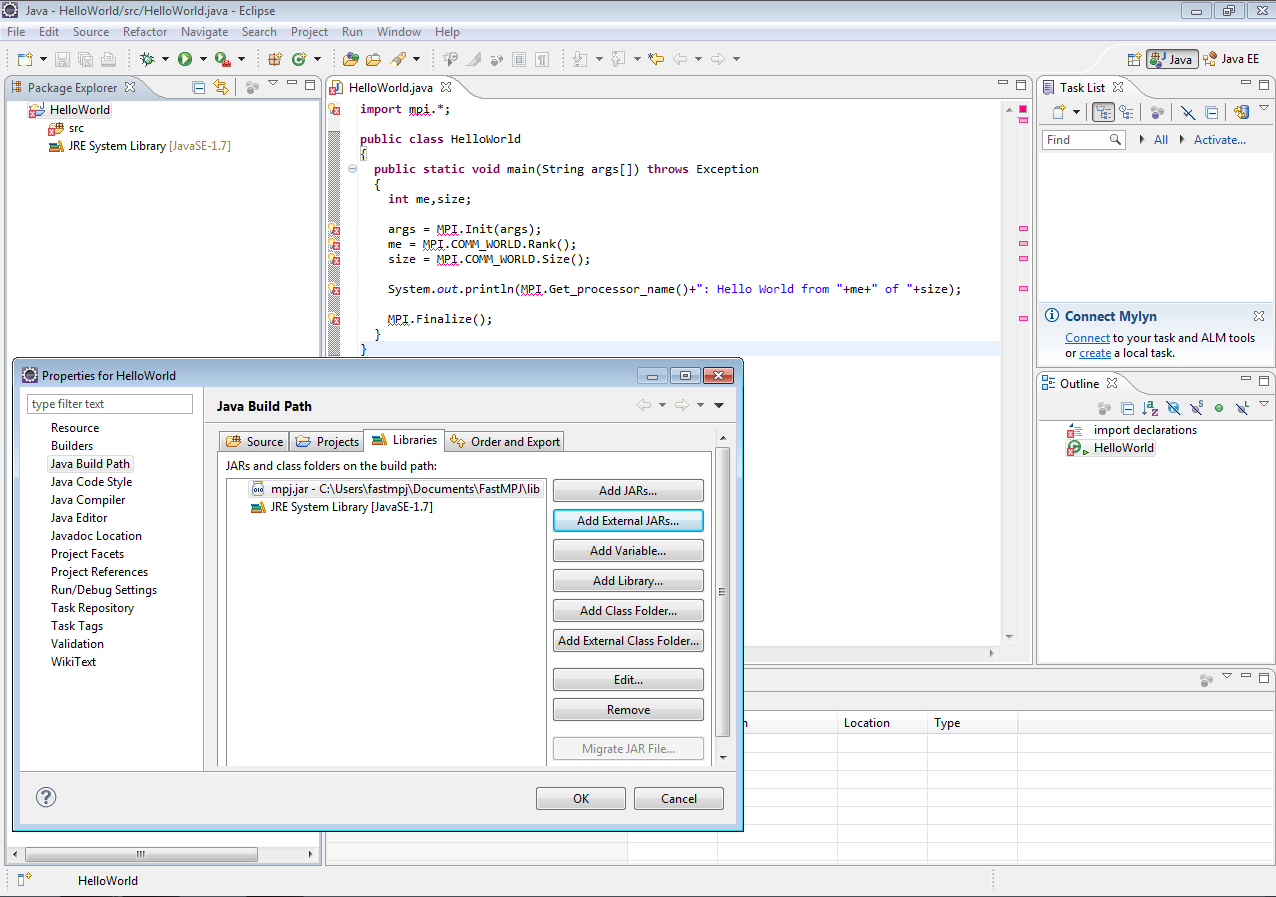Click the Add JARs button
This screenshot has height=897, width=1276.
[628, 491]
